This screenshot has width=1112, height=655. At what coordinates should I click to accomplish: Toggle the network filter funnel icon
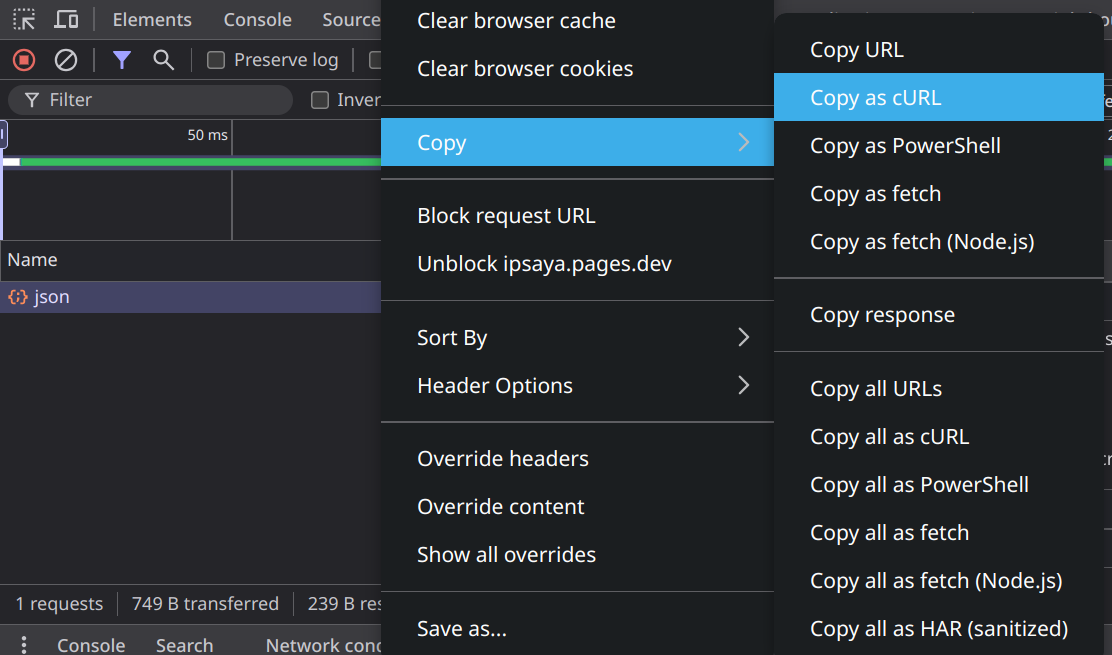click(122, 60)
